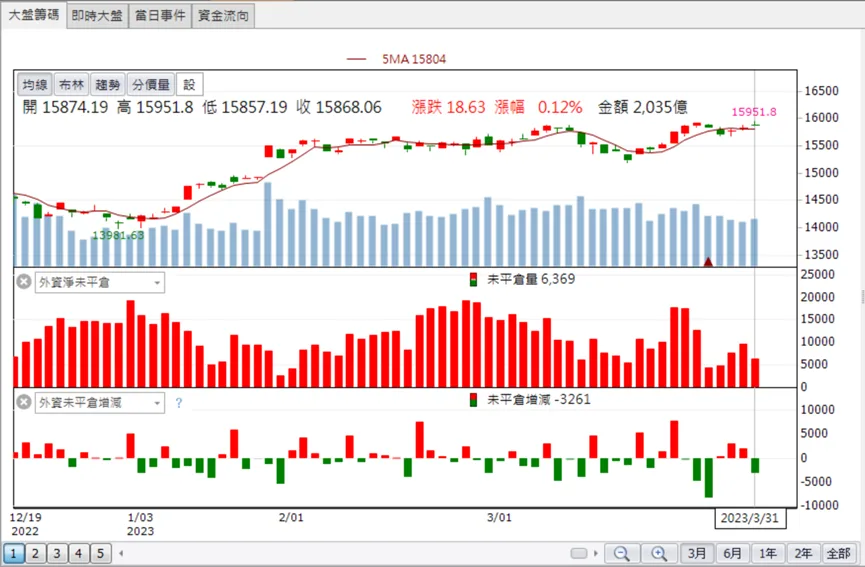Click the small arrow next to scroll thumb
This screenshot has height=567, width=865.
(x=595, y=553)
